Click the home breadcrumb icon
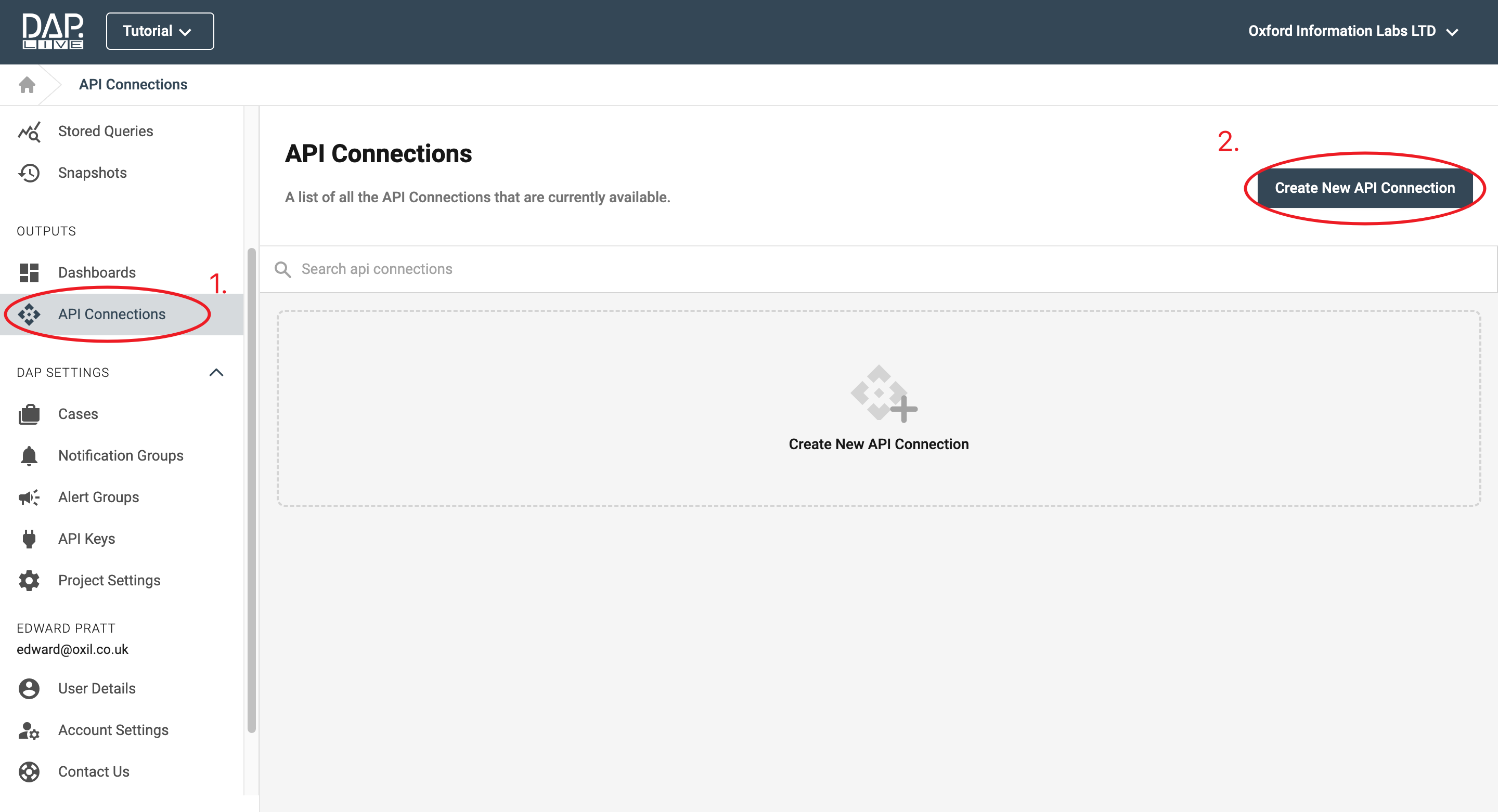The image size is (1498, 812). coord(27,85)
